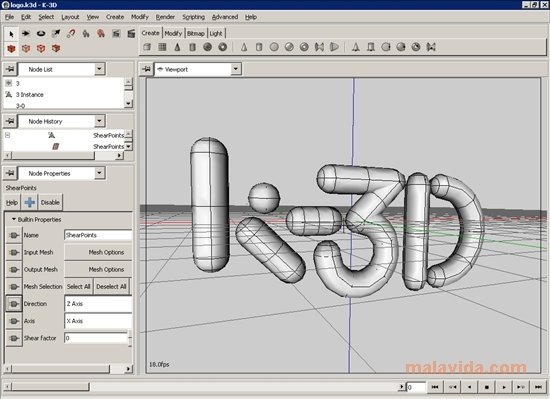Open the Layout menu
Screen dimensions: 550x399
tap(70, 17)
